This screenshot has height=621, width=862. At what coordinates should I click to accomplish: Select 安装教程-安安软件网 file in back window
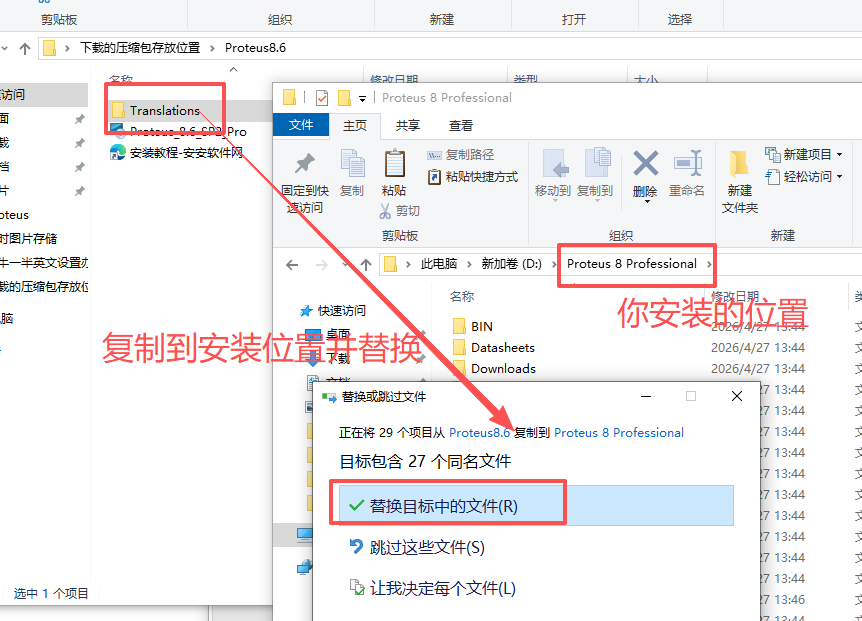(186, 153)
